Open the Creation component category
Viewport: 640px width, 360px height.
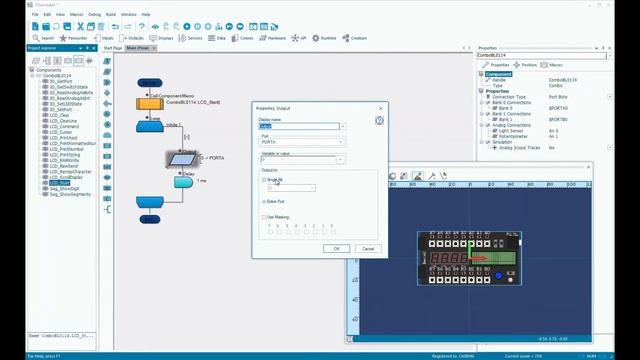[x=355, y=38]
